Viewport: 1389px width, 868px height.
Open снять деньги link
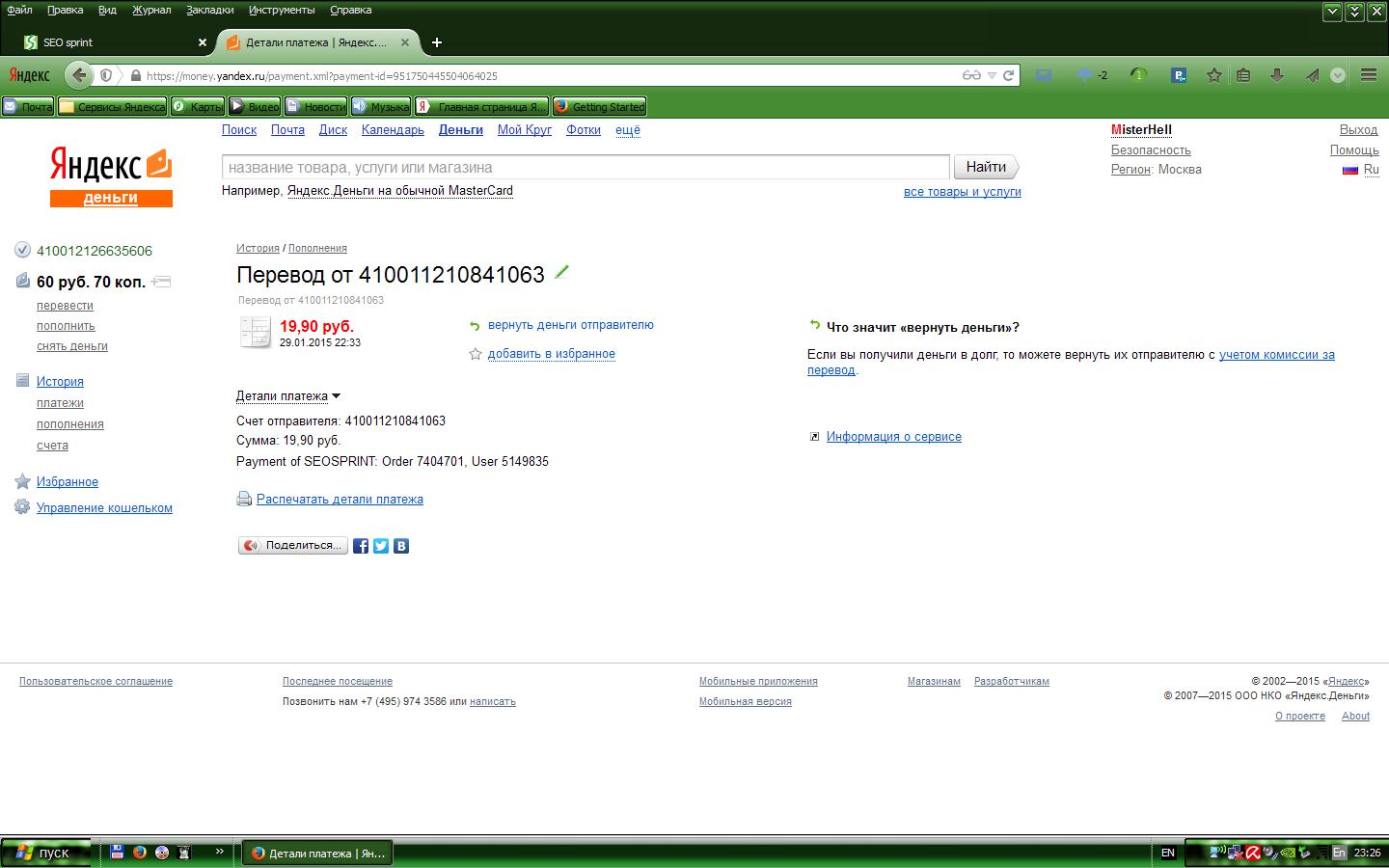pyautogui.click(x=72, y=346)
